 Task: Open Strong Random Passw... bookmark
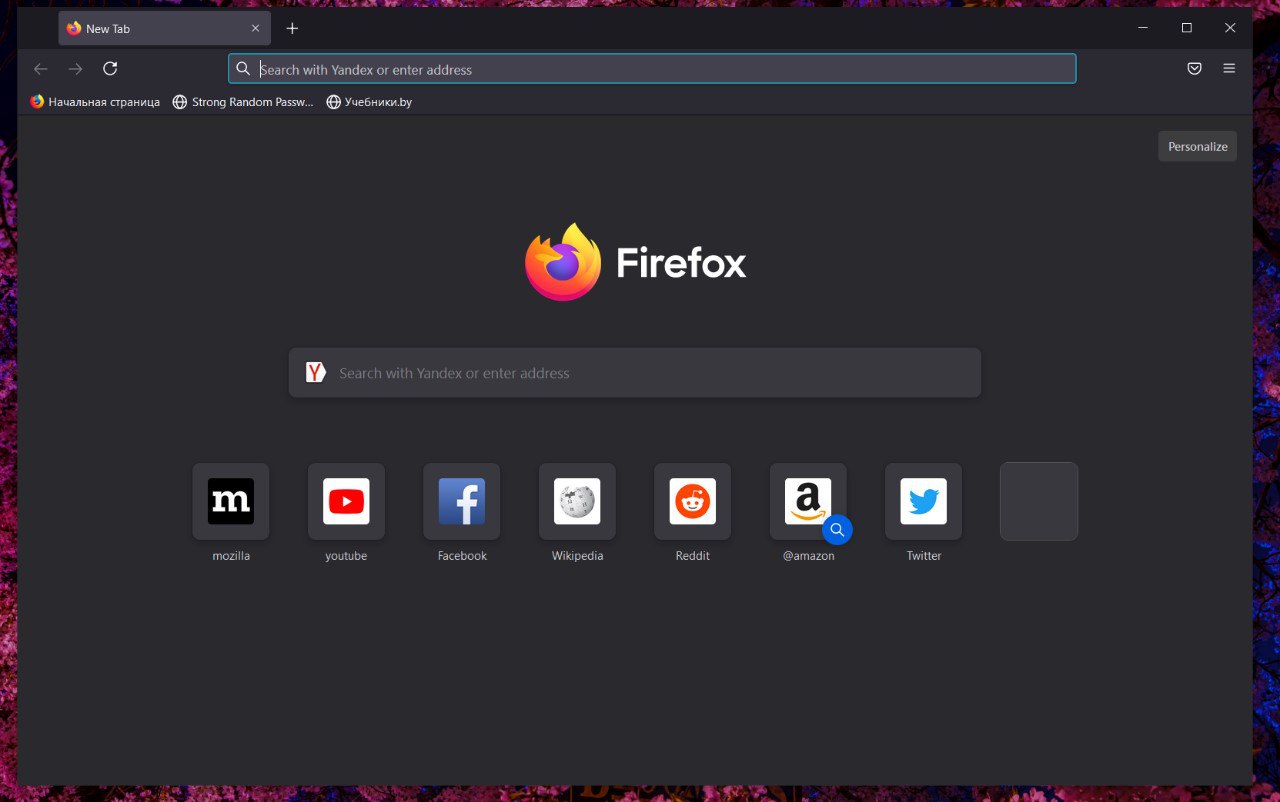[243, 102]
